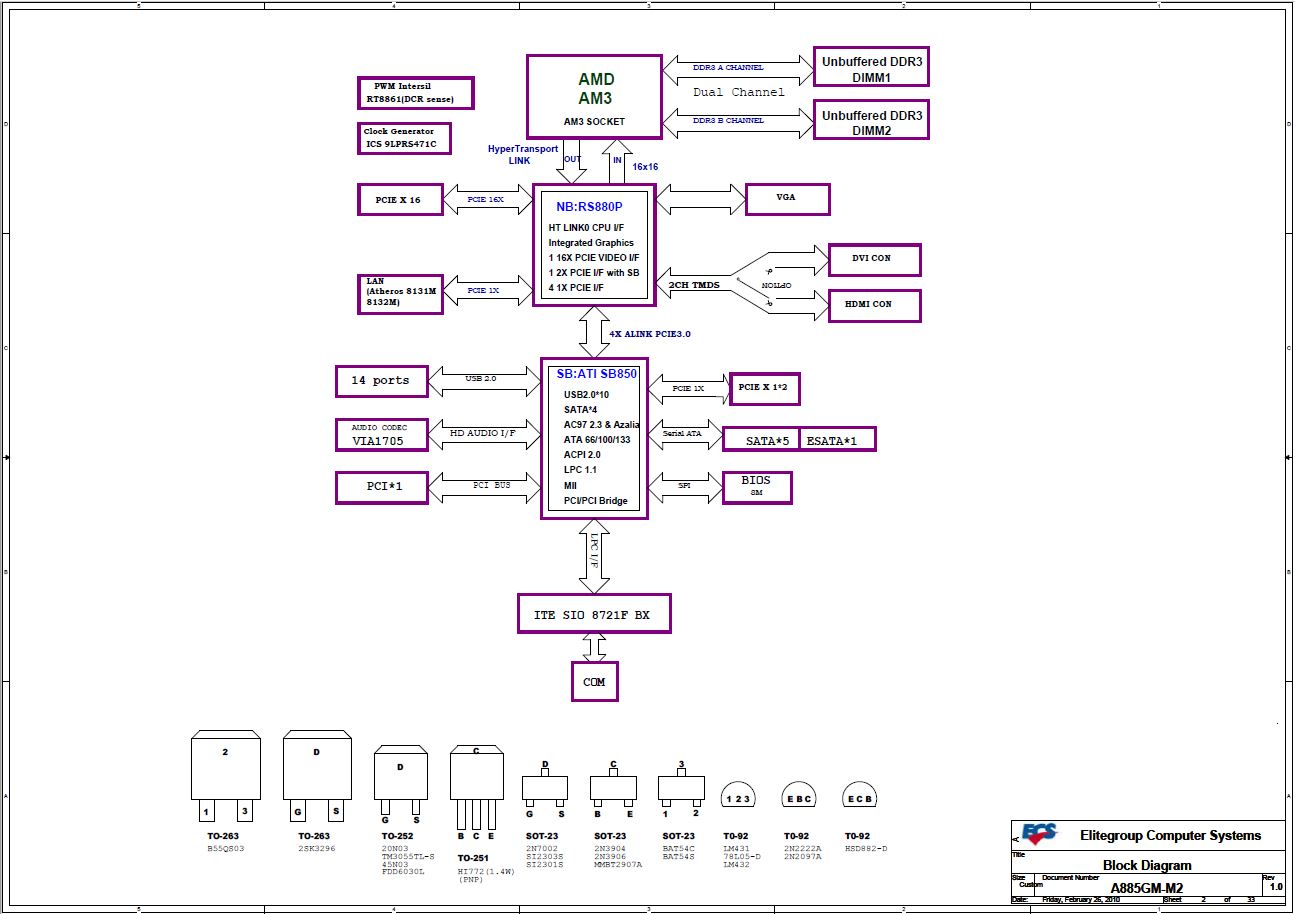Select the 16x16 label

click(645, 167)
